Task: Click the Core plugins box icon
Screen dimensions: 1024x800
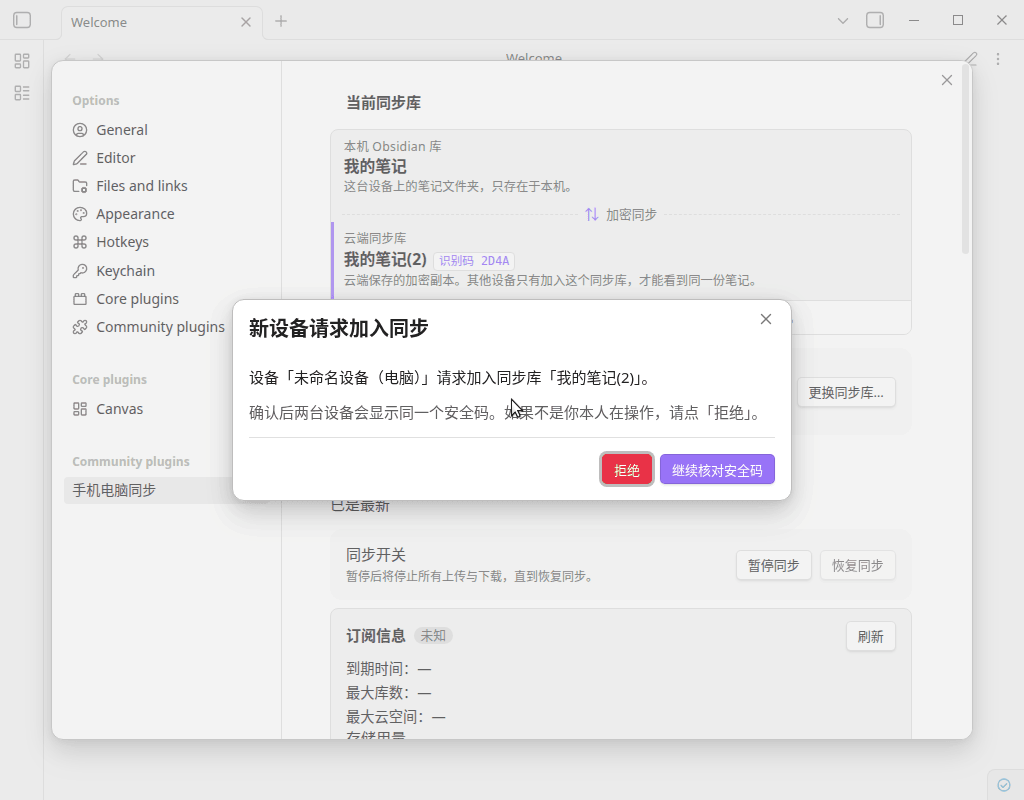Action: pos(80,299)
